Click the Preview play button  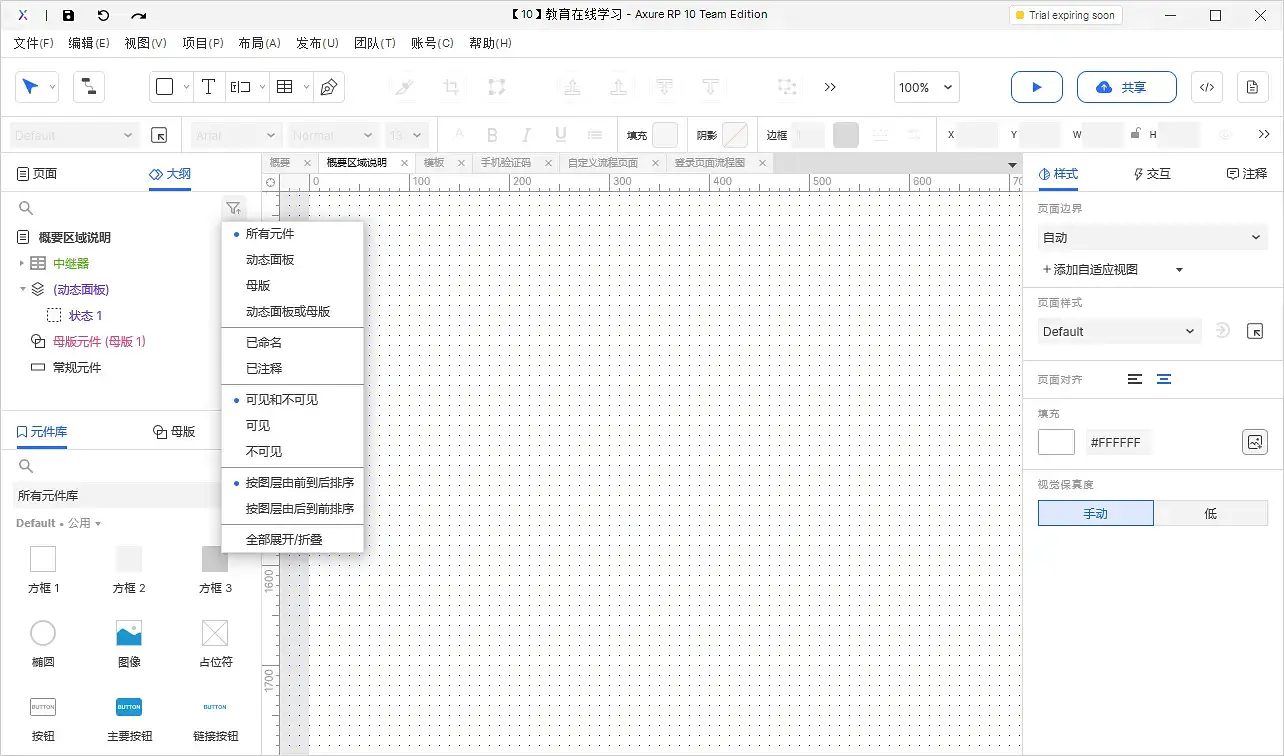pos(1036,87)
